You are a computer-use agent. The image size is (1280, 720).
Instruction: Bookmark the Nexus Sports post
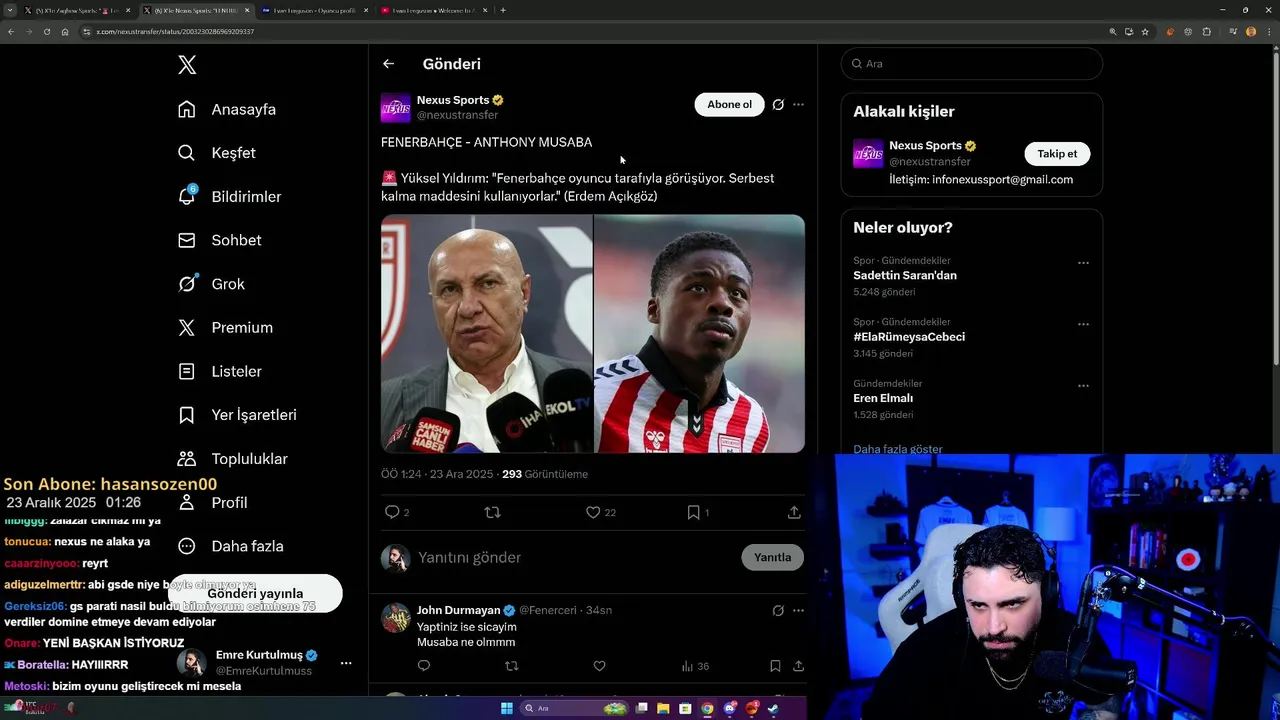point(698,512)
